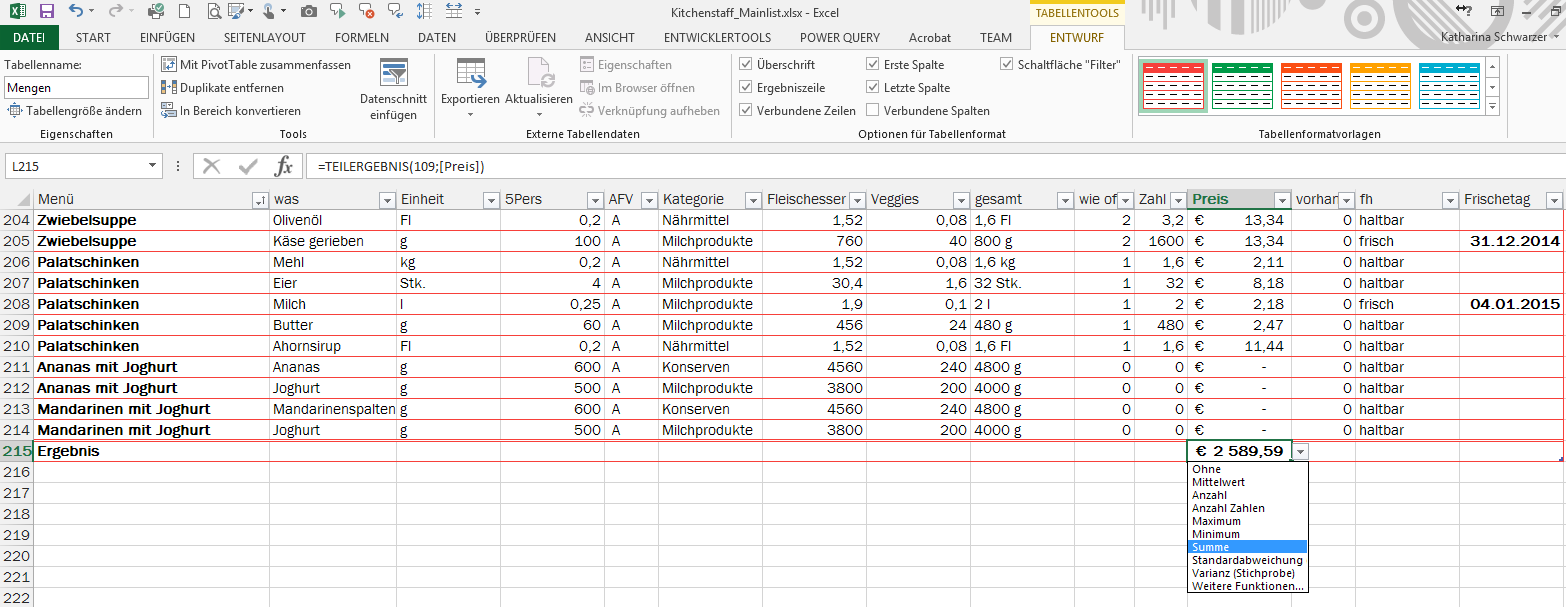This screenshot has height=607, width=1566.
Task: Click the Save icon in quick access toolbar
Action: [x=47, y=11]
